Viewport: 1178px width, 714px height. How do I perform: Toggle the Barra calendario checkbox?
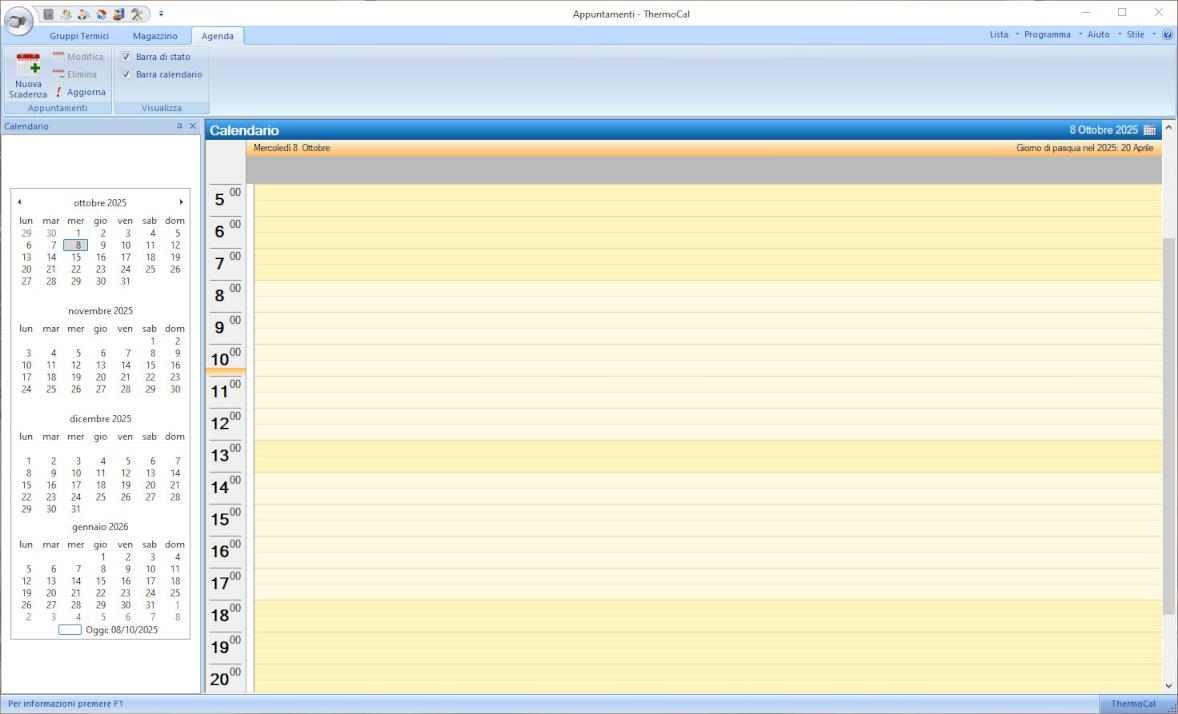tap(126, 74)
